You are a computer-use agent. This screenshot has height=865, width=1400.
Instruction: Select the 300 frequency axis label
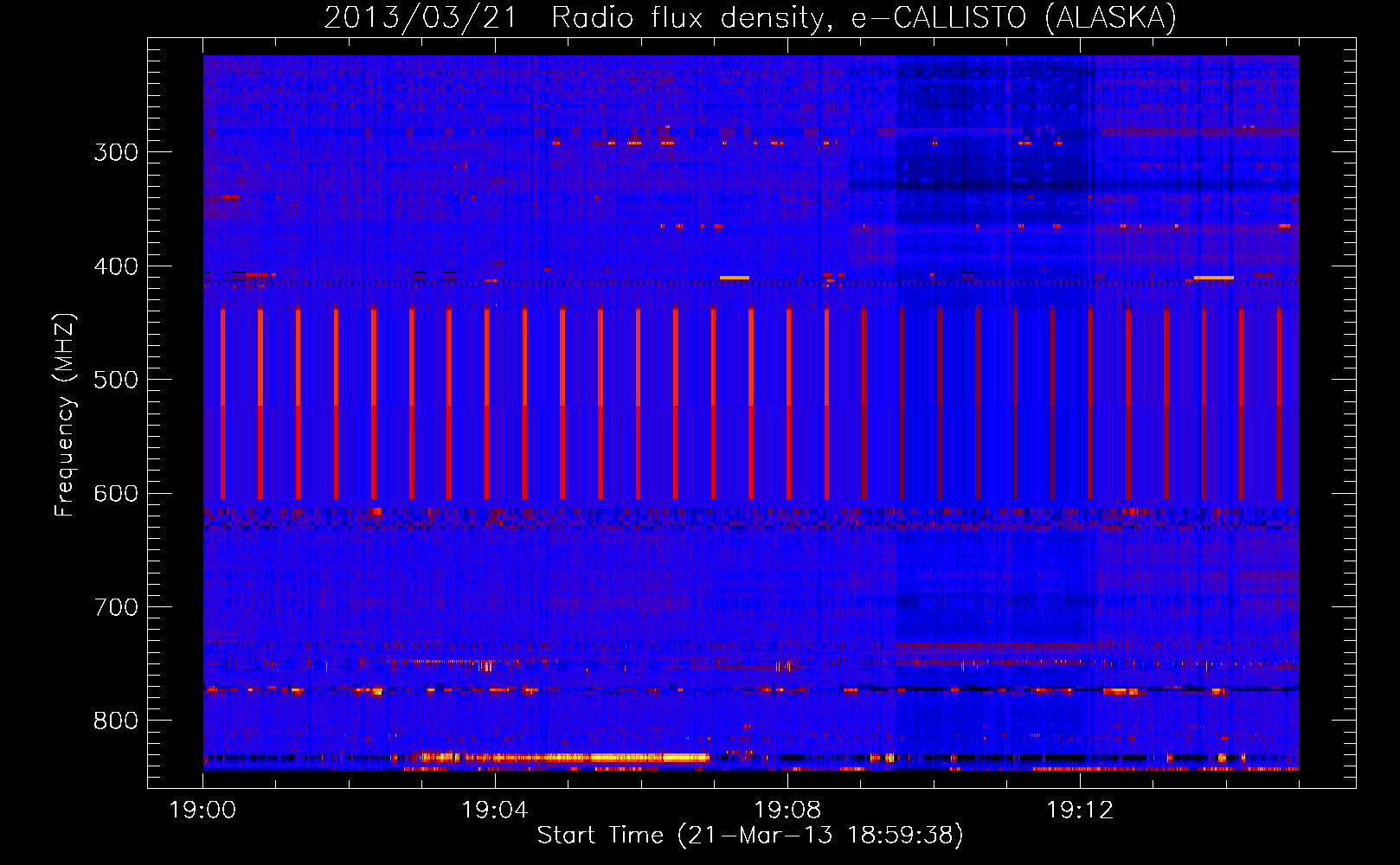(116, 152)
